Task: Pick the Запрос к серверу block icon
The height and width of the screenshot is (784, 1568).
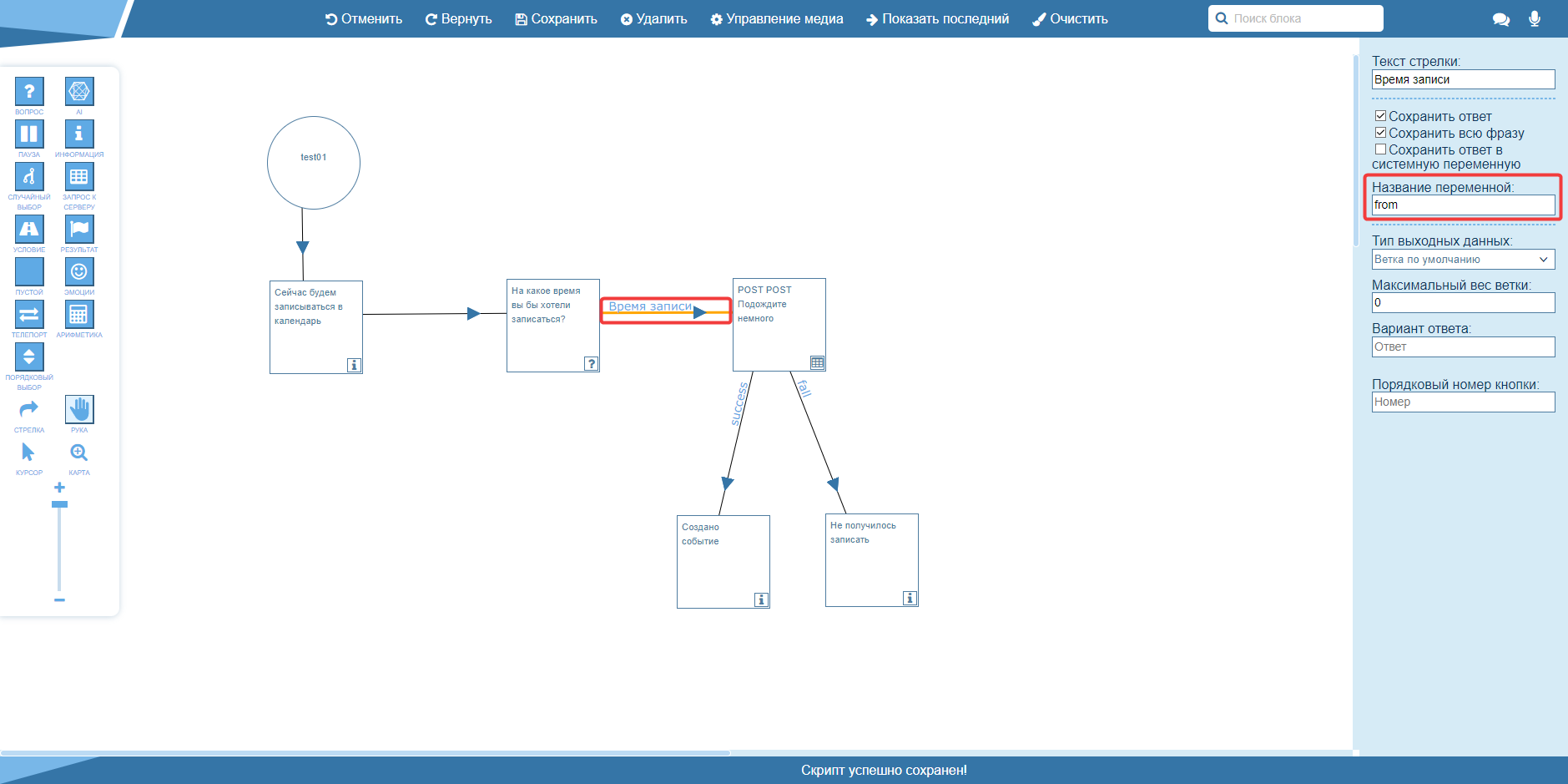Action: pos(79,176)
